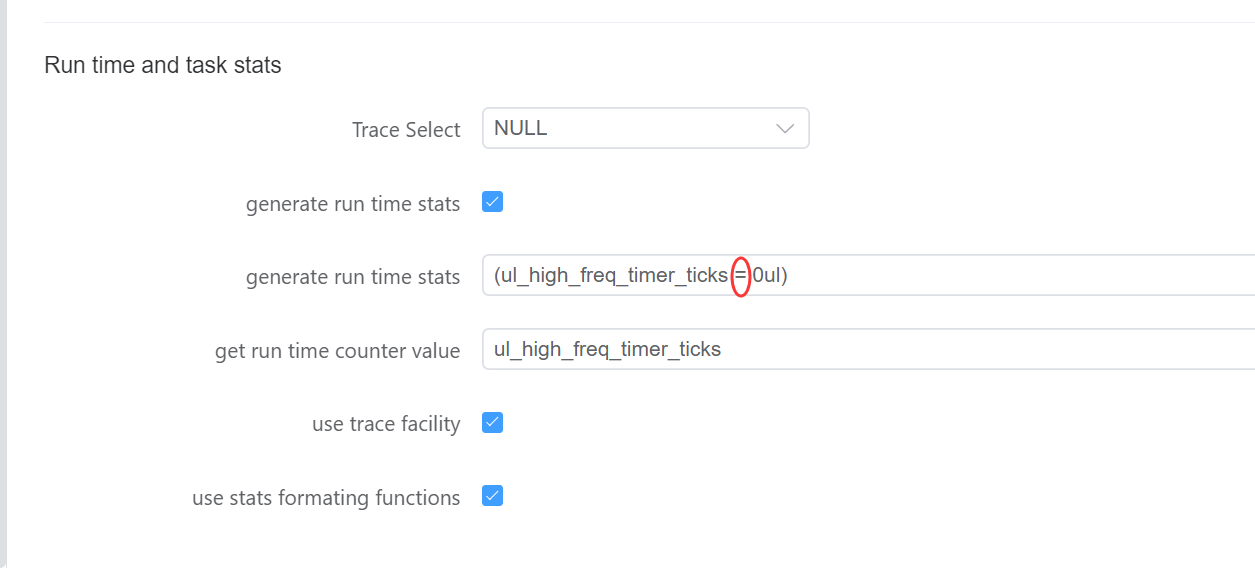Click the "Trace Select" label
Screen dimensions: 1255x568
[406, 130]
